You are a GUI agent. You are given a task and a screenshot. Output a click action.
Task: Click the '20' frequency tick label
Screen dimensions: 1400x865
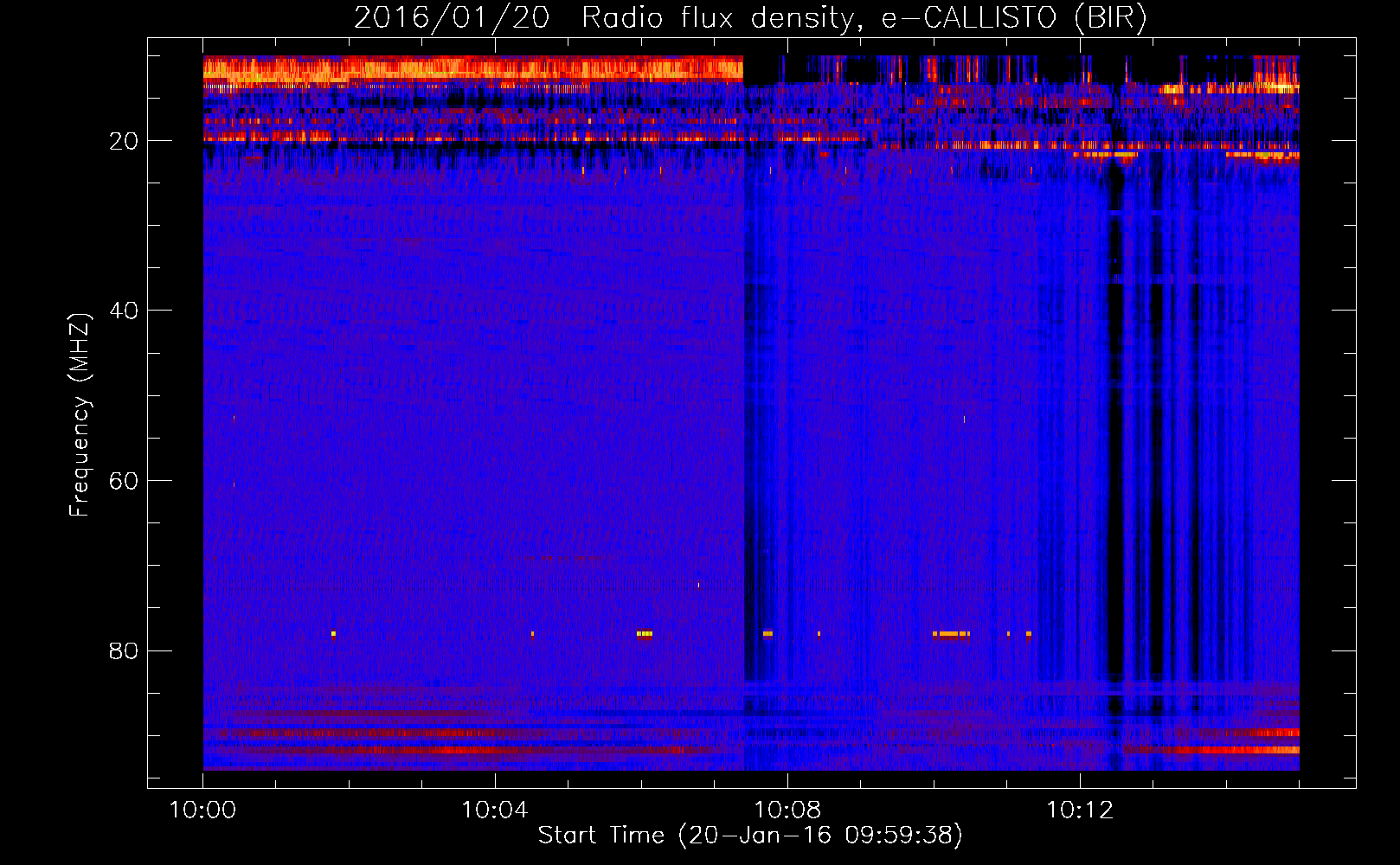(125, 141)
